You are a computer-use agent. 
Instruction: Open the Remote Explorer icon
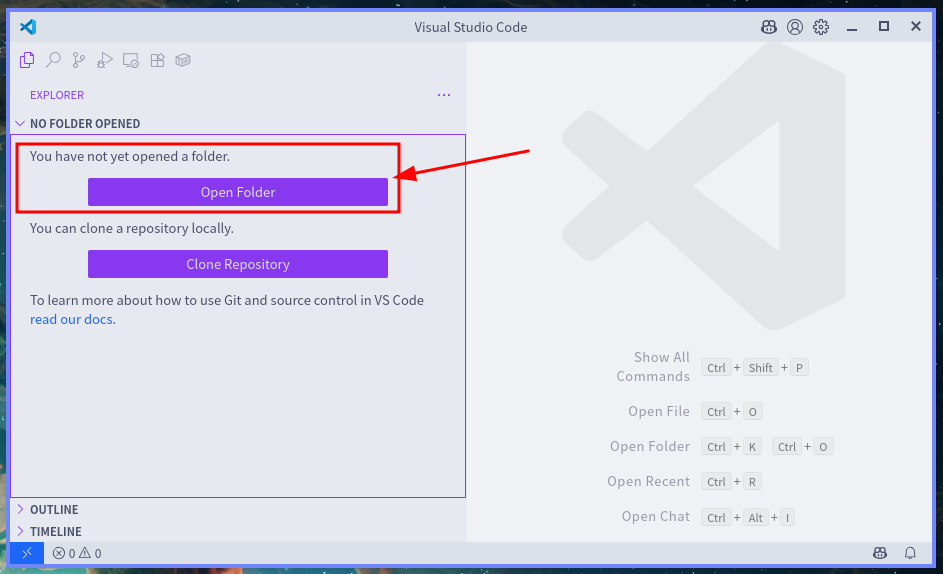point(131,60)
